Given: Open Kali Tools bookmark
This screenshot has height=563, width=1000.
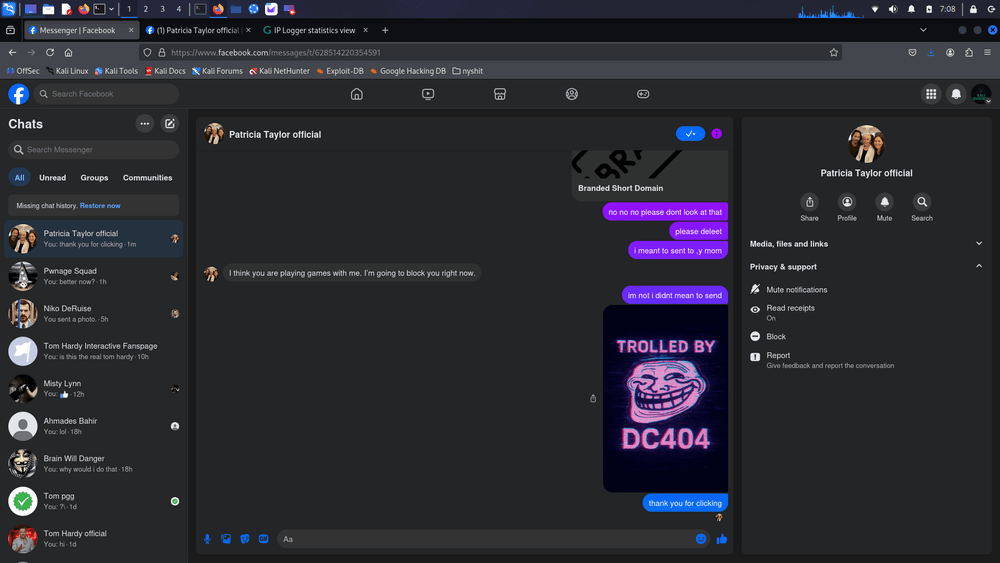Looking at the screenshot, I should pyautogui.click(x=116, y=71).
